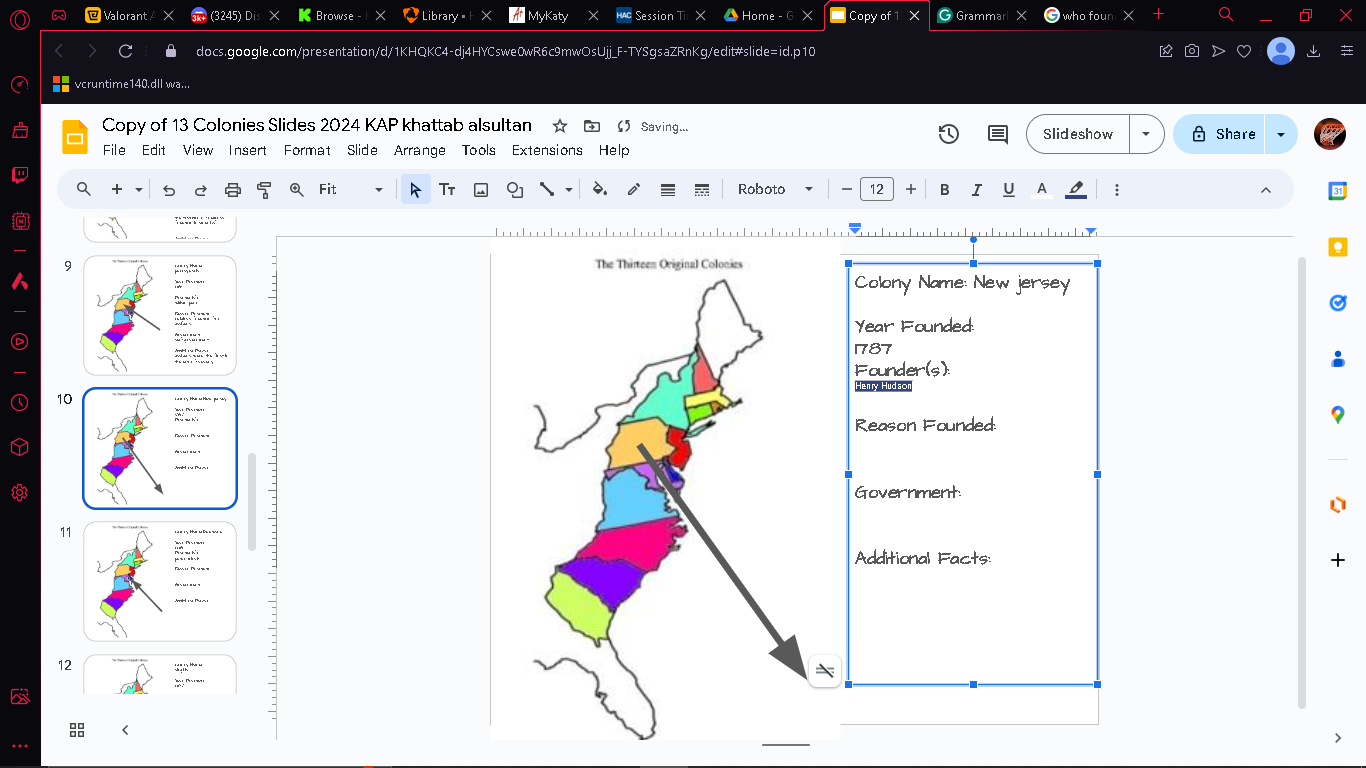This screenshot has height=768, width=1366.
Task: Toggle italic formatting
Action: click(976, 189)
